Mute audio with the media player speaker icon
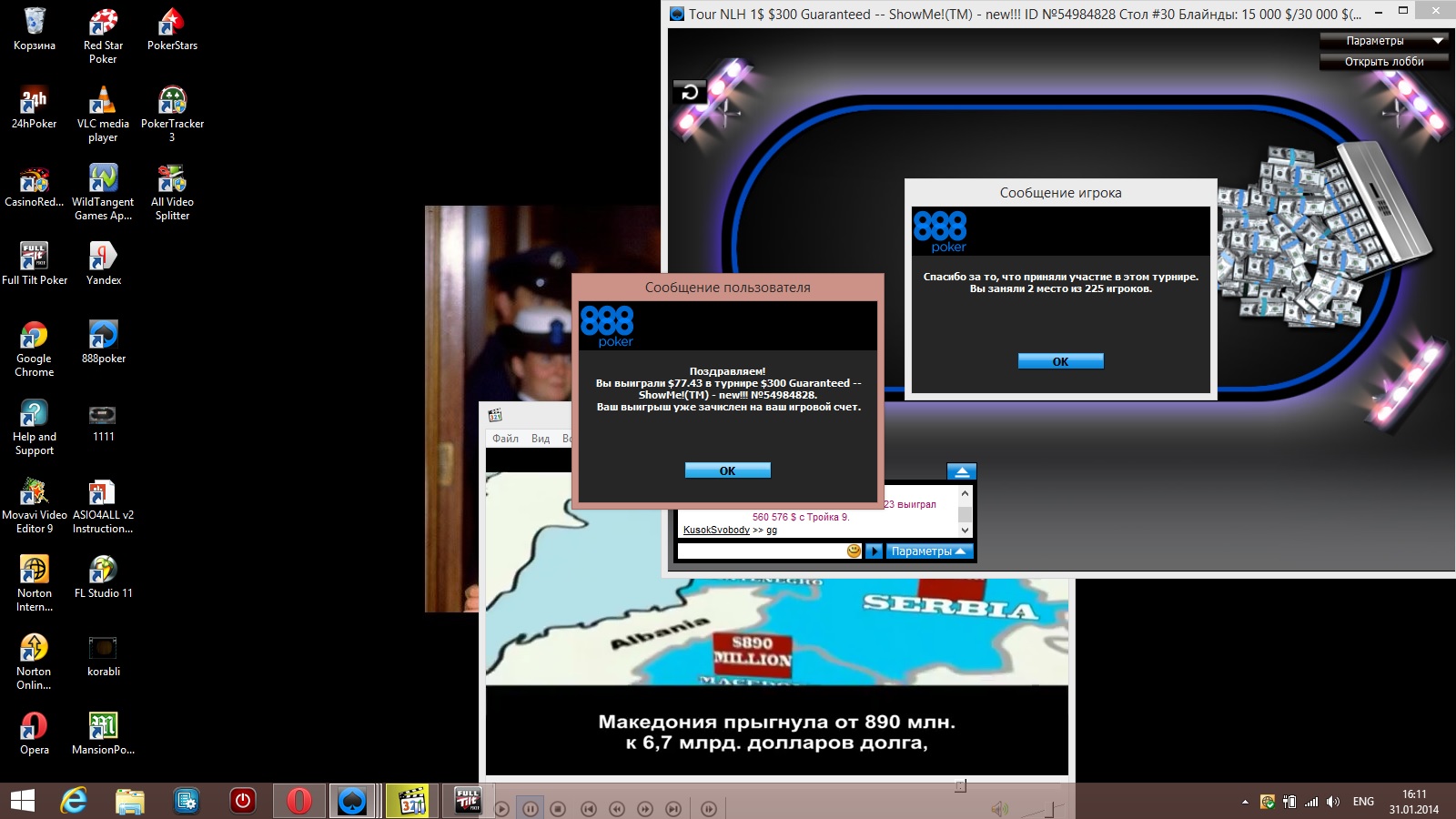The image size is (1456, 819). point(999,809)
